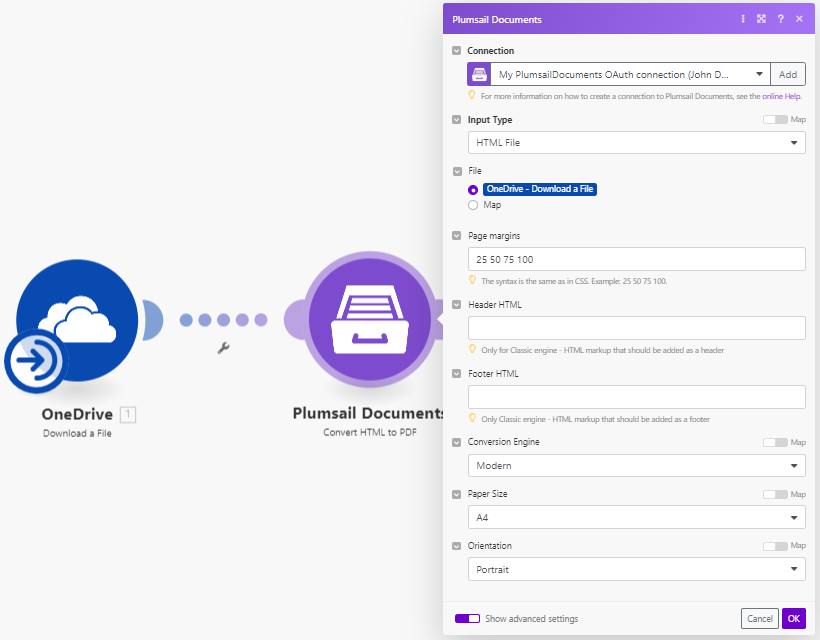The width and height of the screenshot is (820, 640).
Task: Open the Plumsail Documents module icon
Action: 370,319
